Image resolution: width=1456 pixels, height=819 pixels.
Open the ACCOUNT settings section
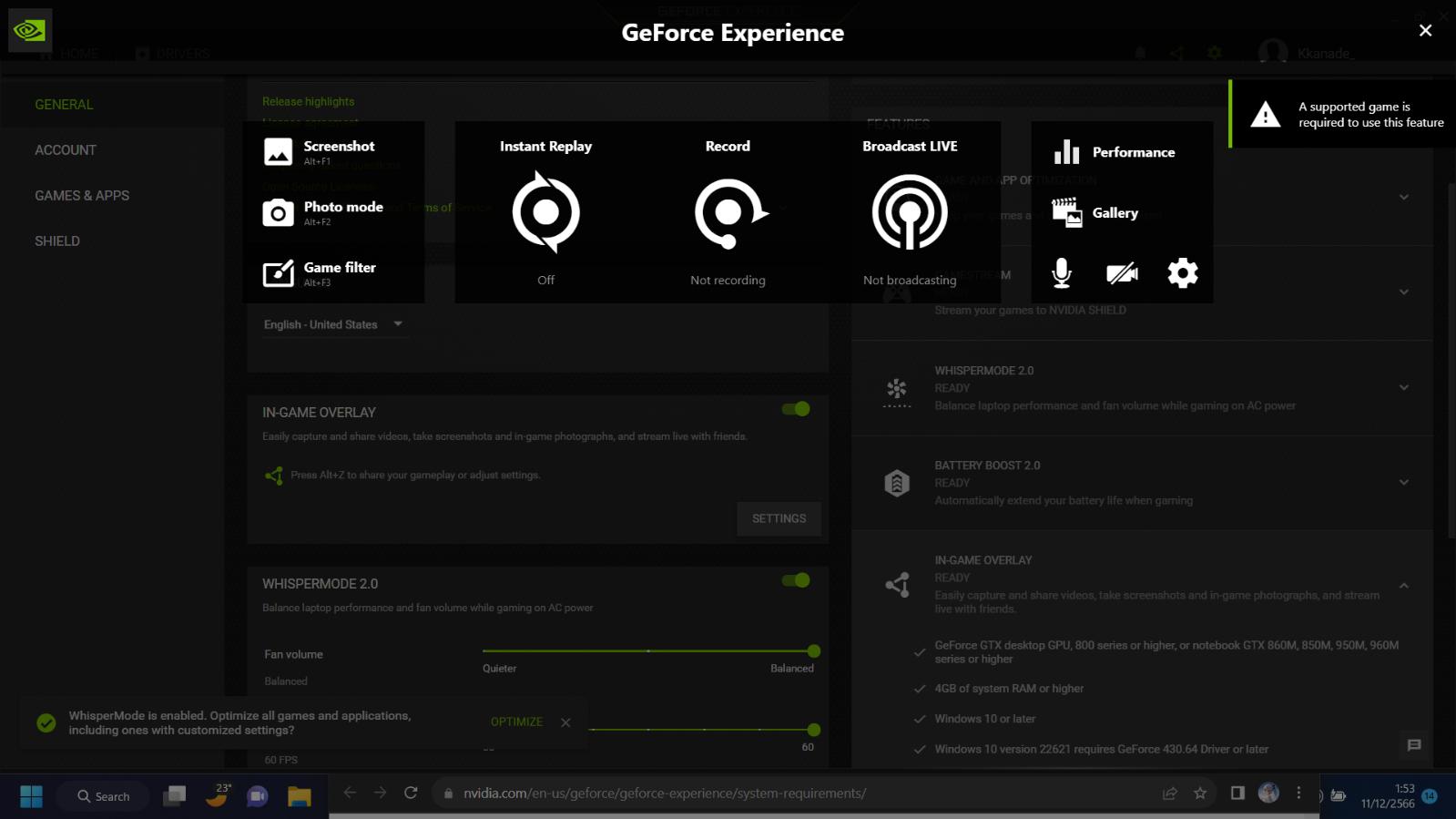click(66, 150)
